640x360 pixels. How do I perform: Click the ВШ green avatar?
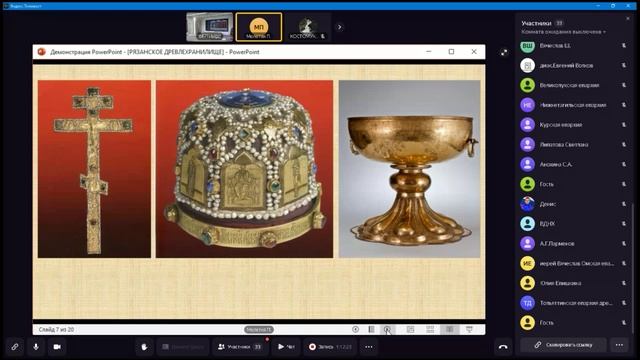[x=527, y=46]
